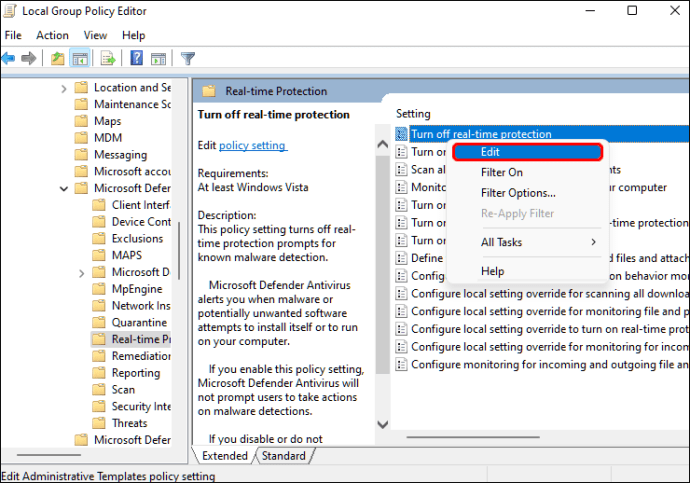Viewport: 690px width, 483px height.
Task: Choose Edit from the context menu
Action: [x=527, y=152]
